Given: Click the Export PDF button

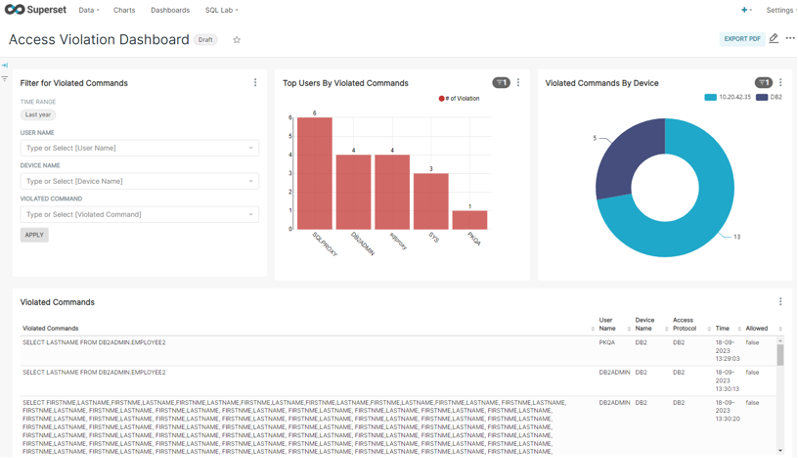Looking at the screenshot, I should pyautogui.click(x=741, y=39).
